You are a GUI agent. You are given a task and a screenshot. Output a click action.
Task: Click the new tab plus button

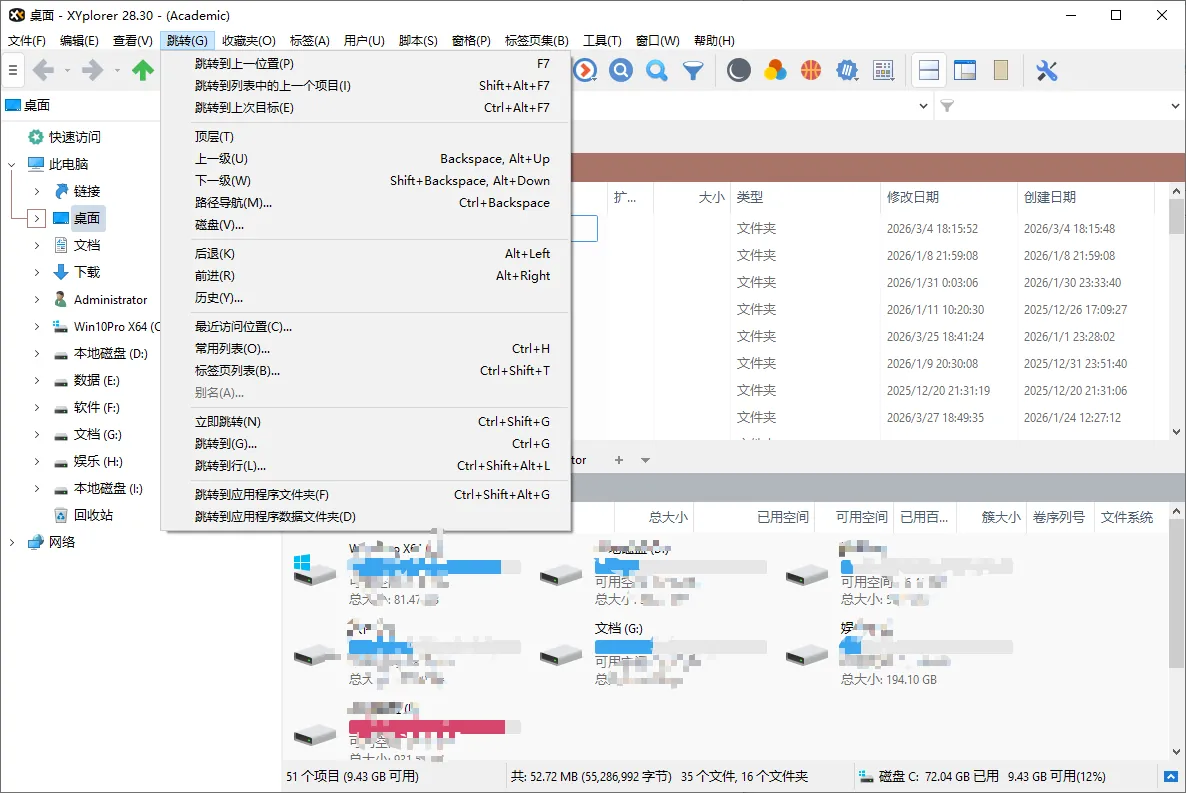click(x=619, y=460)
